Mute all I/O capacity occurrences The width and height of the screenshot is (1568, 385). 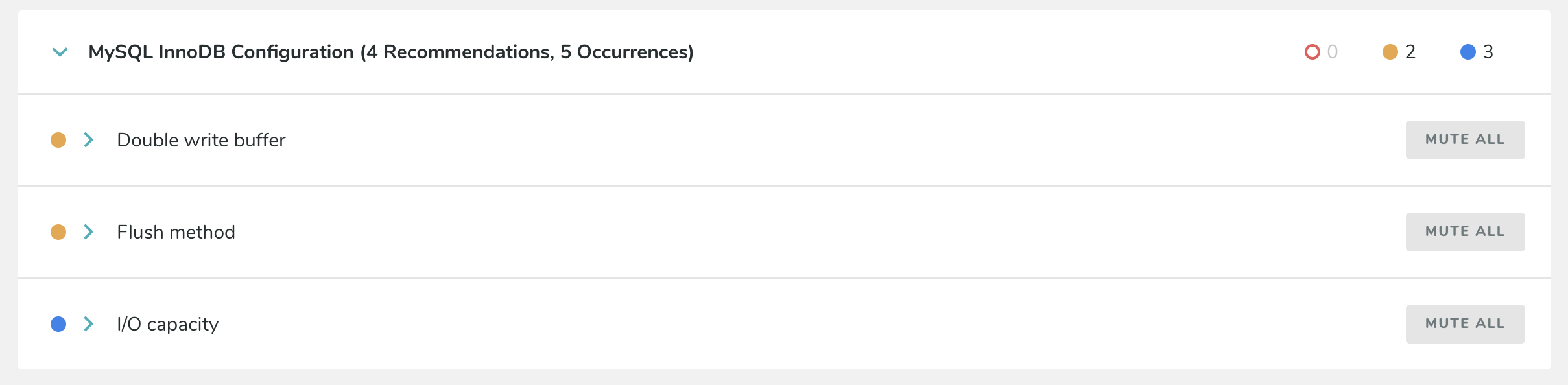coord(1465,324)
